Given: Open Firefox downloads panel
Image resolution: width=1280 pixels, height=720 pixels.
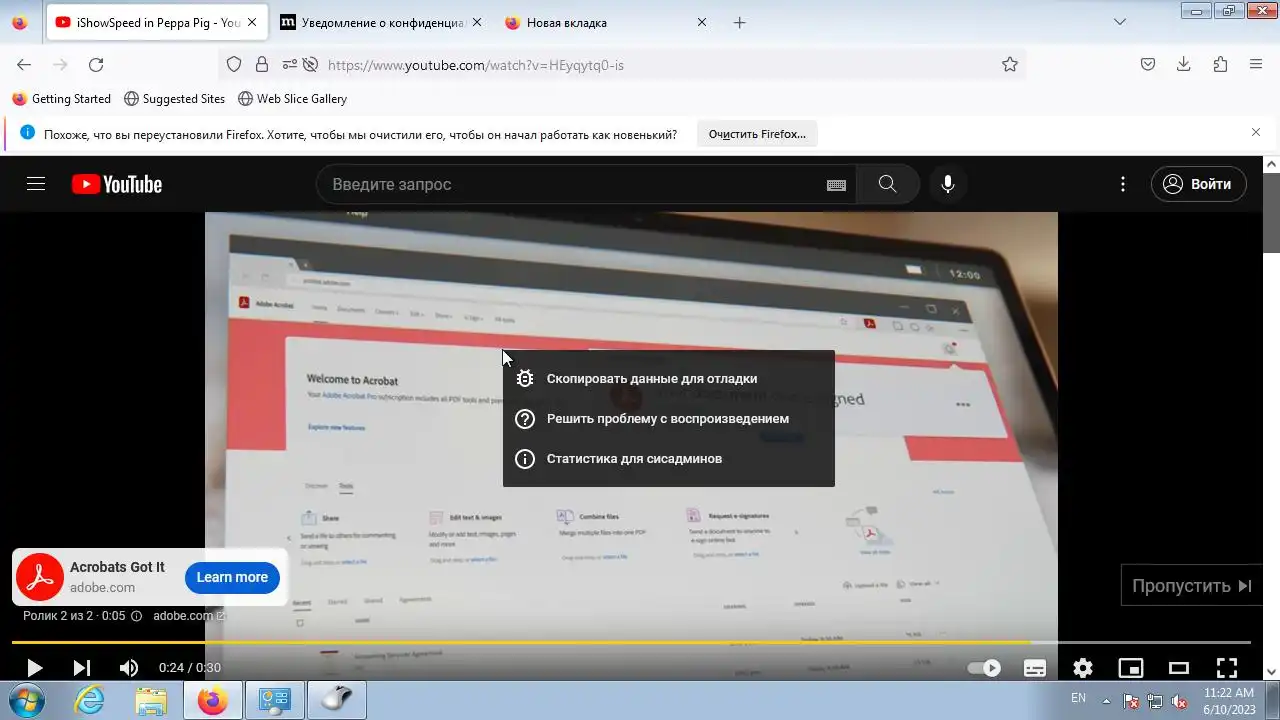Looking at the screenshot, I should [x=1184, y=64].
